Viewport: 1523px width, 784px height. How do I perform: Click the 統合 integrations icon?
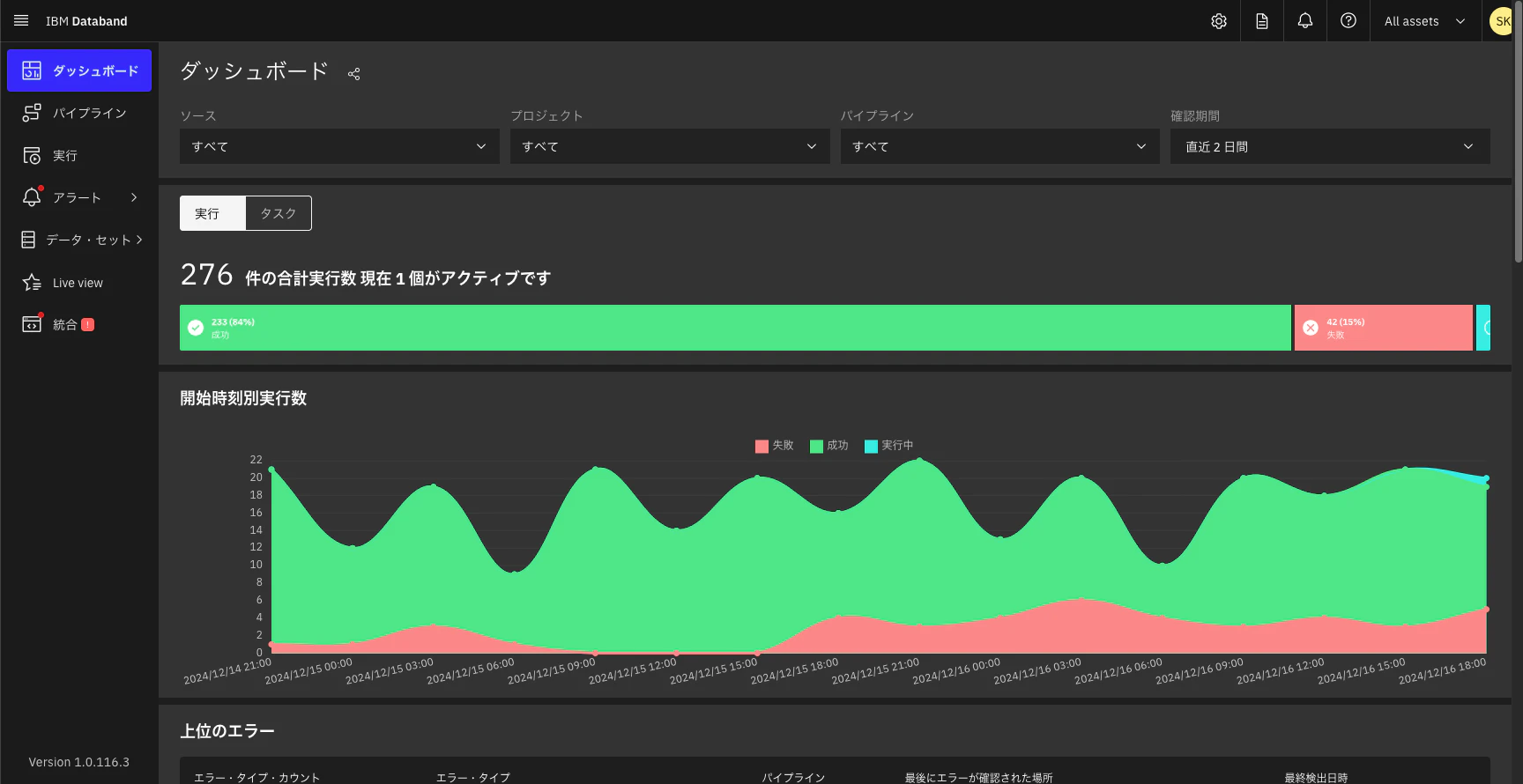coord(32,324)
